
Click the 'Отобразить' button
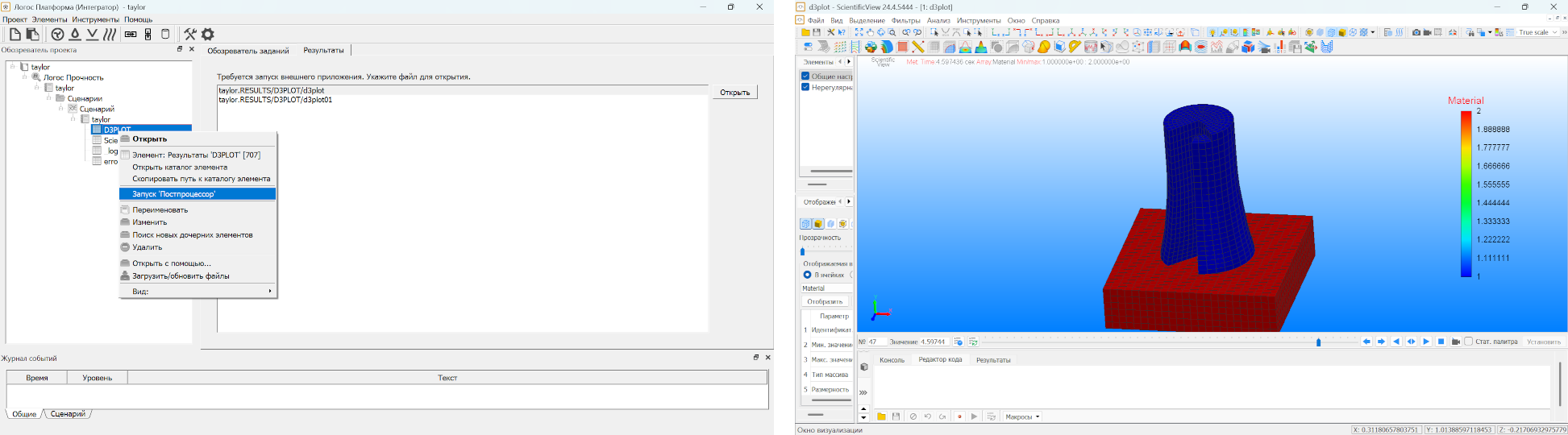825,301
